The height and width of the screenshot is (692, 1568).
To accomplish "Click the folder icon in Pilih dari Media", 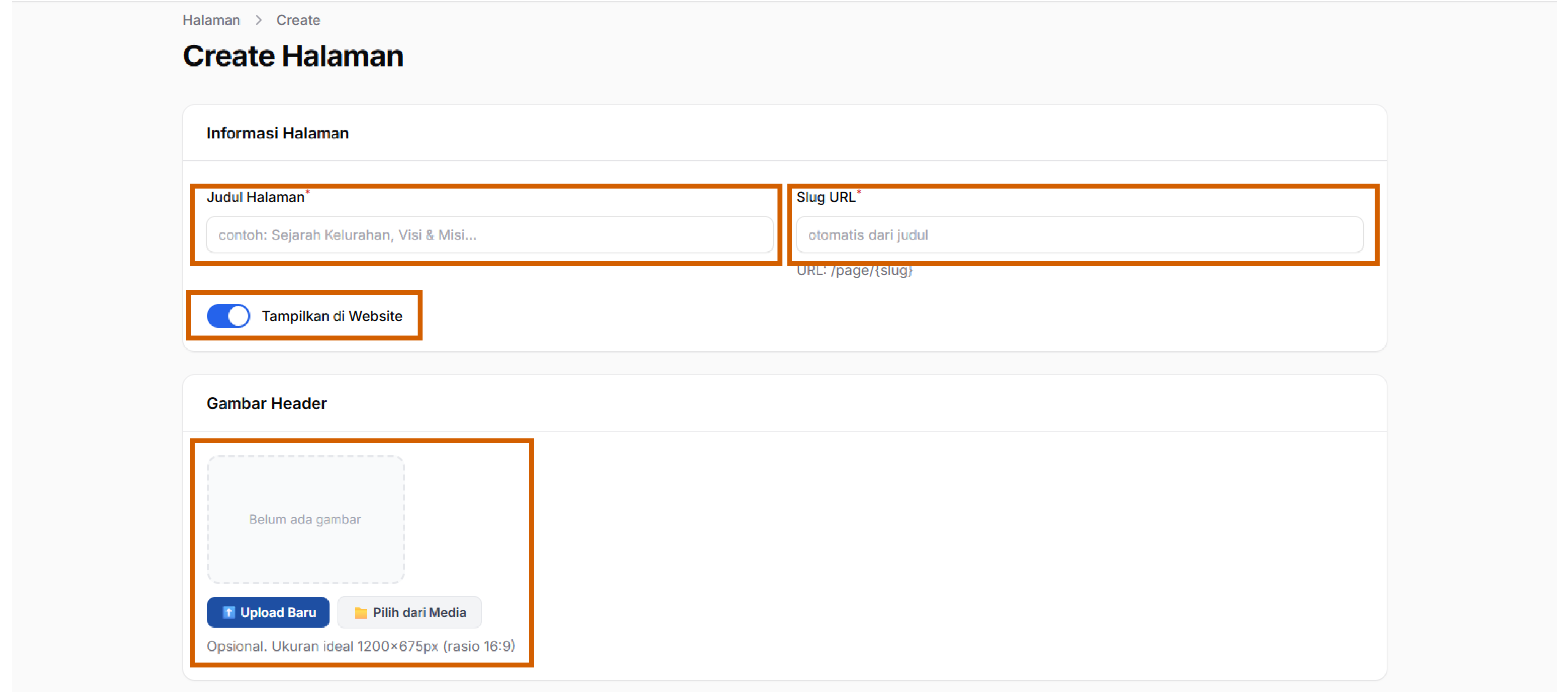I will coord(361,612).
